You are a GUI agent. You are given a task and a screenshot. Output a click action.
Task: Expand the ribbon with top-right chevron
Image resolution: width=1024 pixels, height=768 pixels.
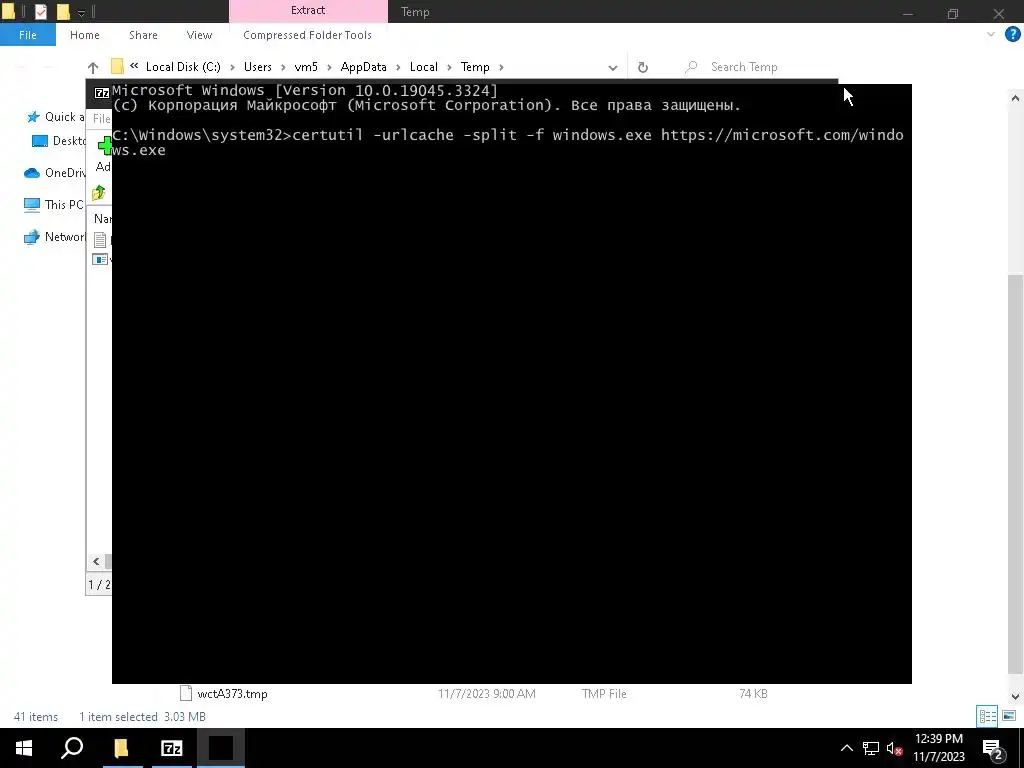(991, 35)
